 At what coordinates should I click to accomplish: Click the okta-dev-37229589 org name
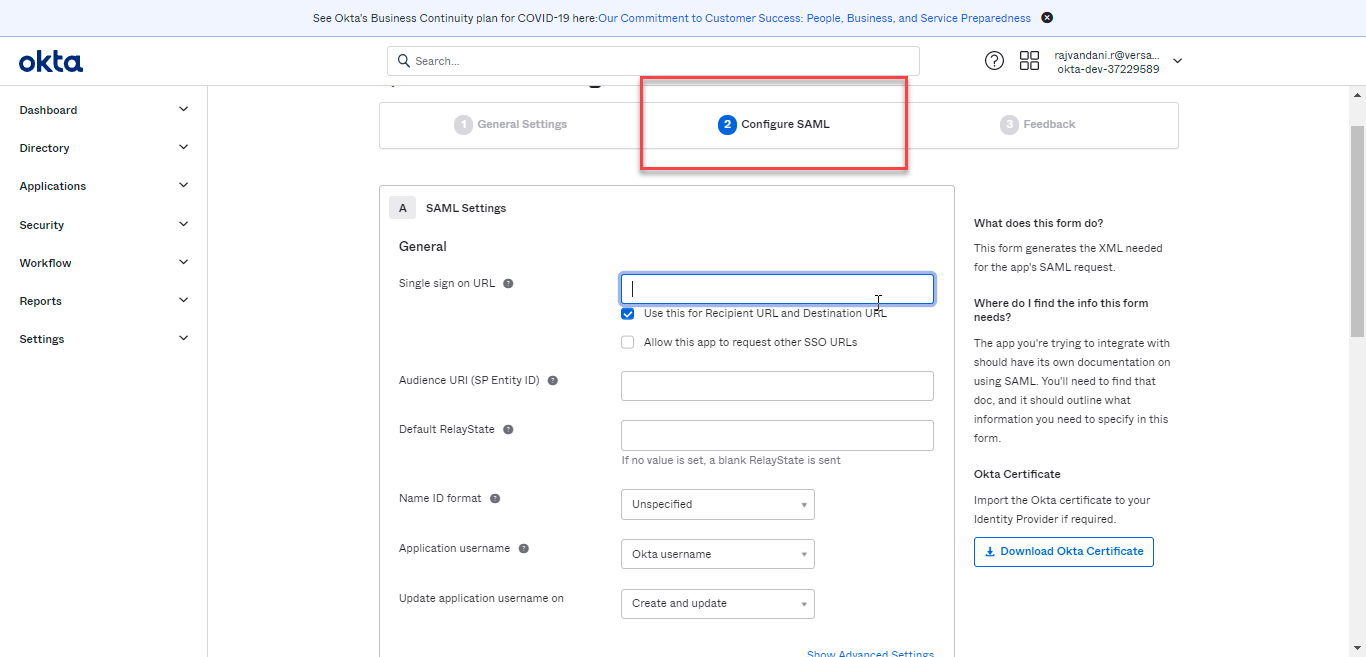point(1108,69)
